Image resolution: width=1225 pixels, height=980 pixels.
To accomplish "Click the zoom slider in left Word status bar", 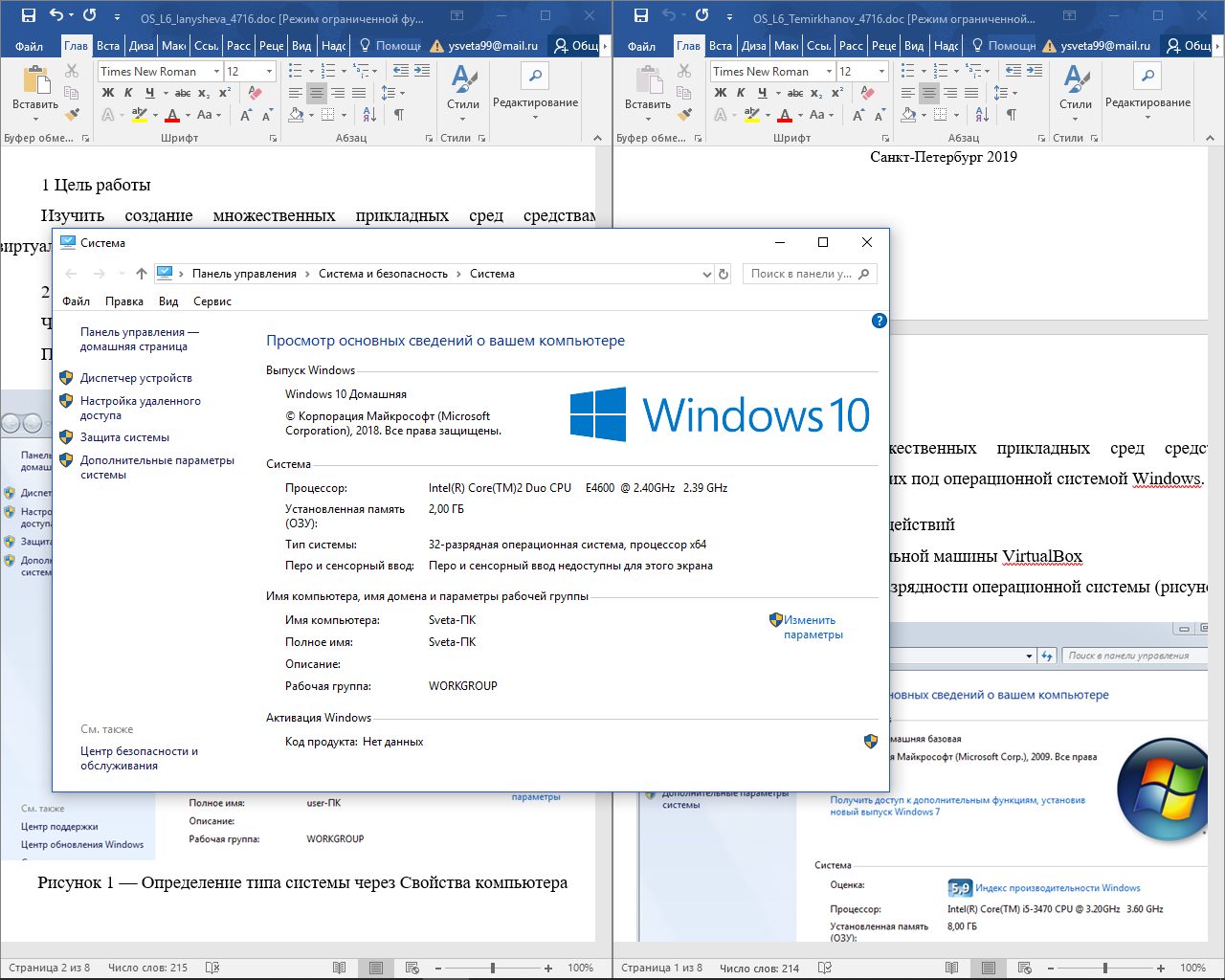I will pyautogui.click(x=493, y=968).
